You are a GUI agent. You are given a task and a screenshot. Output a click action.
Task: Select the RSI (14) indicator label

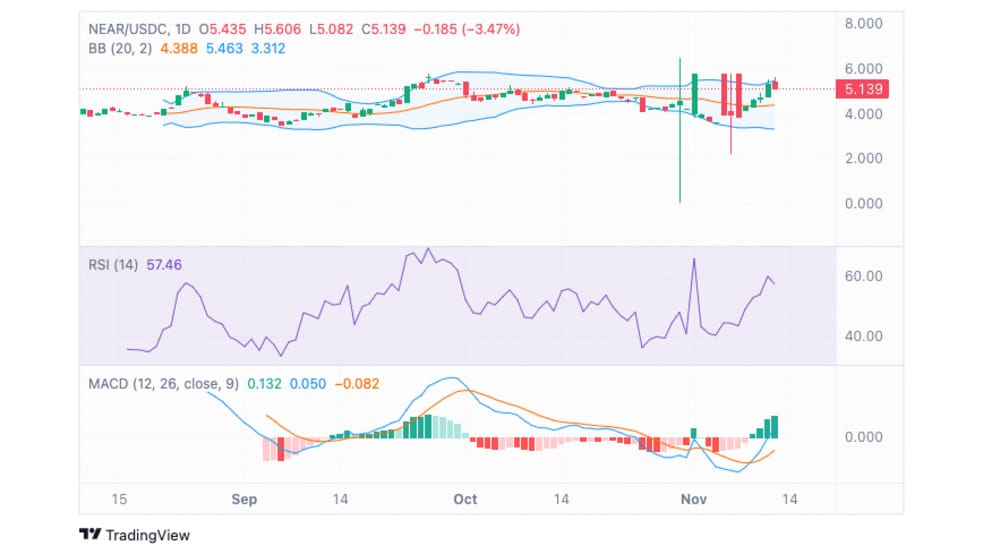tap(113, 265)
